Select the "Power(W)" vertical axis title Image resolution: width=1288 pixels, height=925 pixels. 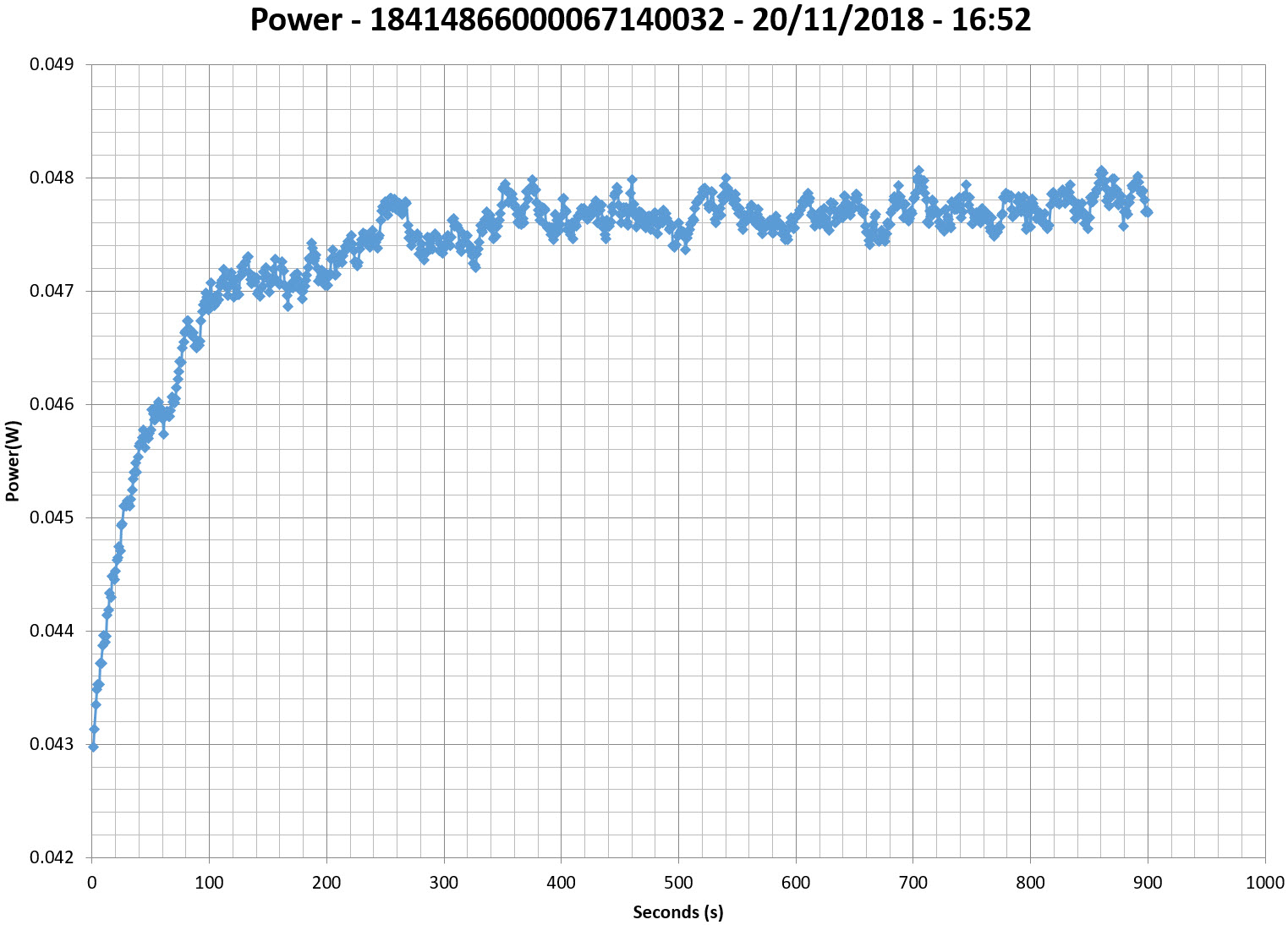click(x=13, y=461)
